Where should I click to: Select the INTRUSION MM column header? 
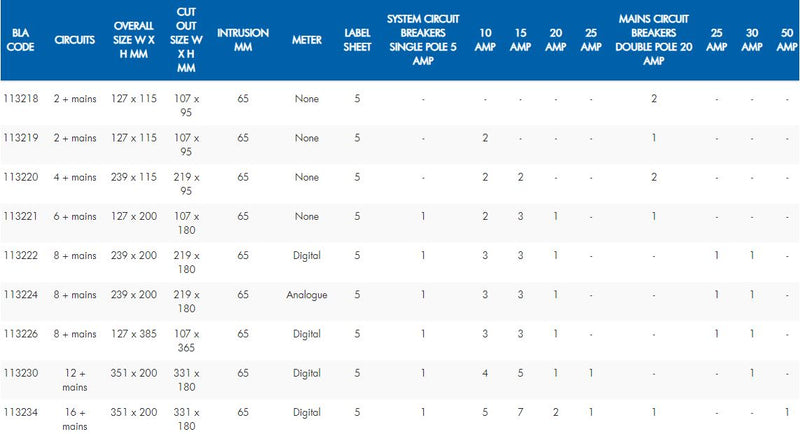[x=243, y=40]
